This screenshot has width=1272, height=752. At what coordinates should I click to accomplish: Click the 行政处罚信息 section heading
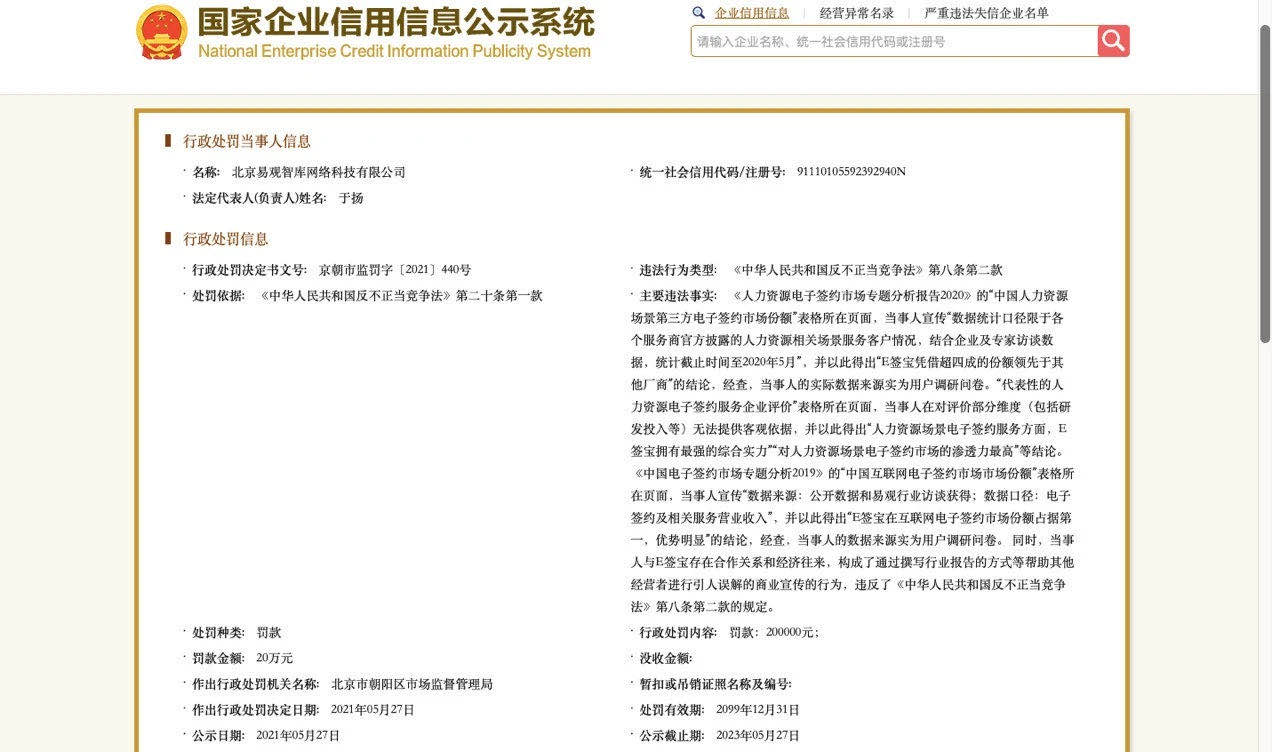click(x=225, y=239)
